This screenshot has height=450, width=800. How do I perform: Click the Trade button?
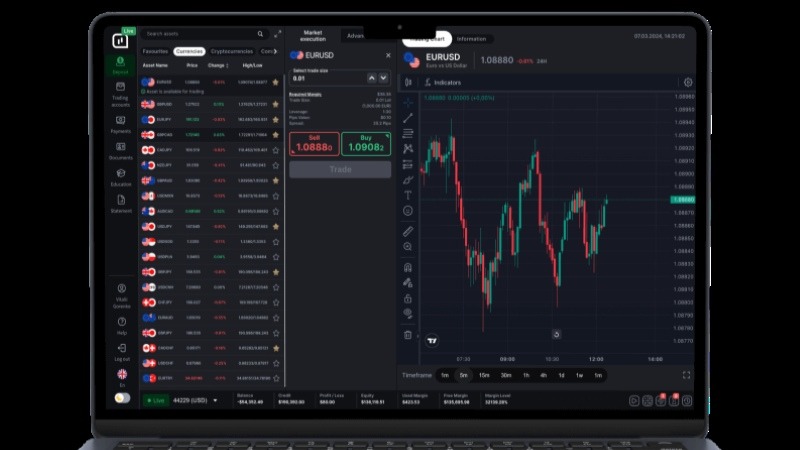(340, 169)
